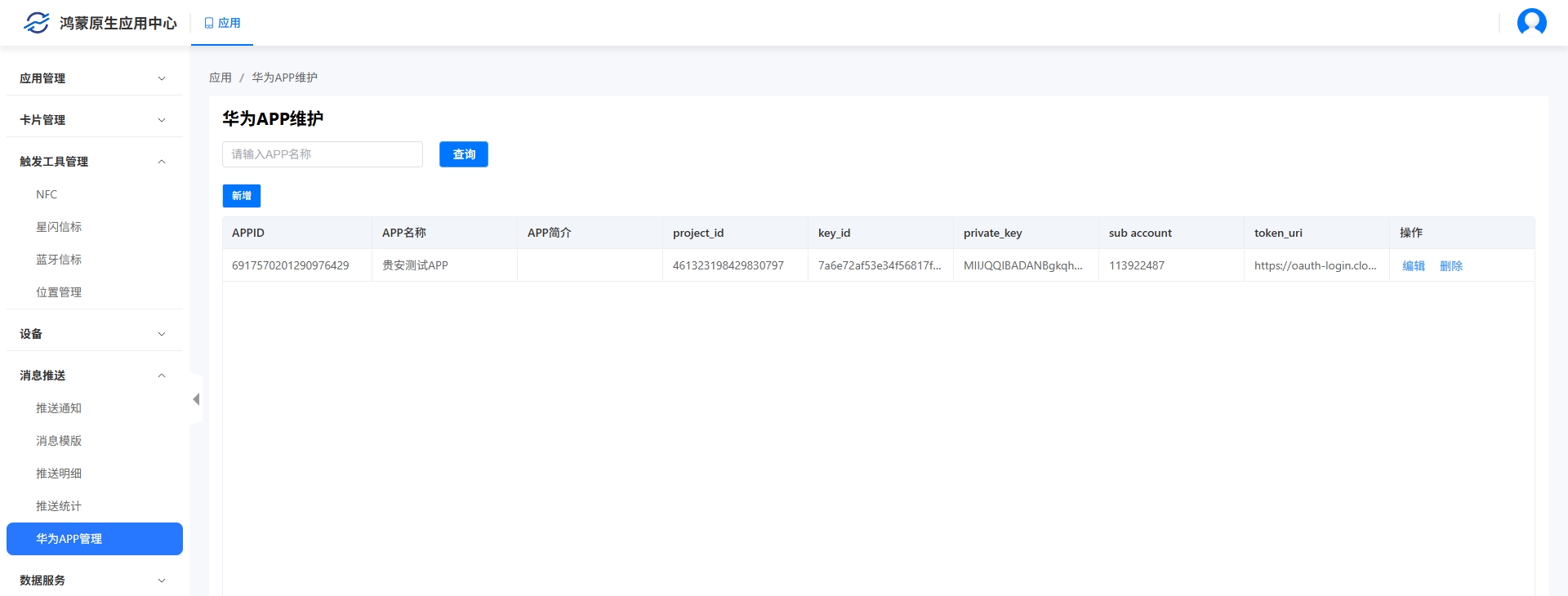Select key_id cell 7a6e72af53e34f56817f...
The image size is (1568, 596).
880,265
